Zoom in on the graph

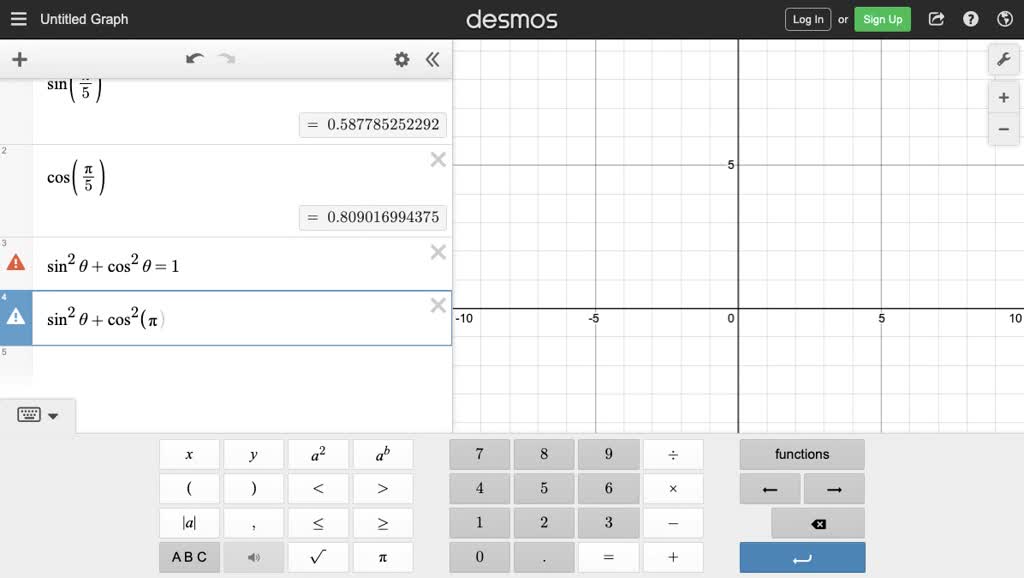1003,97
